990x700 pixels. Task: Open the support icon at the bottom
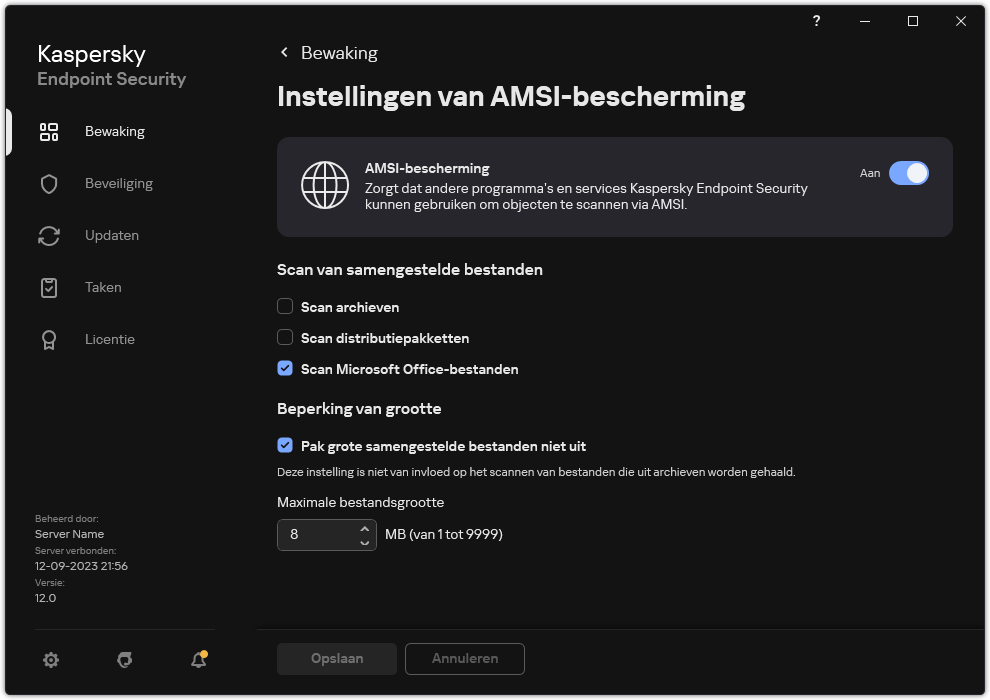[x=124, y=660]
